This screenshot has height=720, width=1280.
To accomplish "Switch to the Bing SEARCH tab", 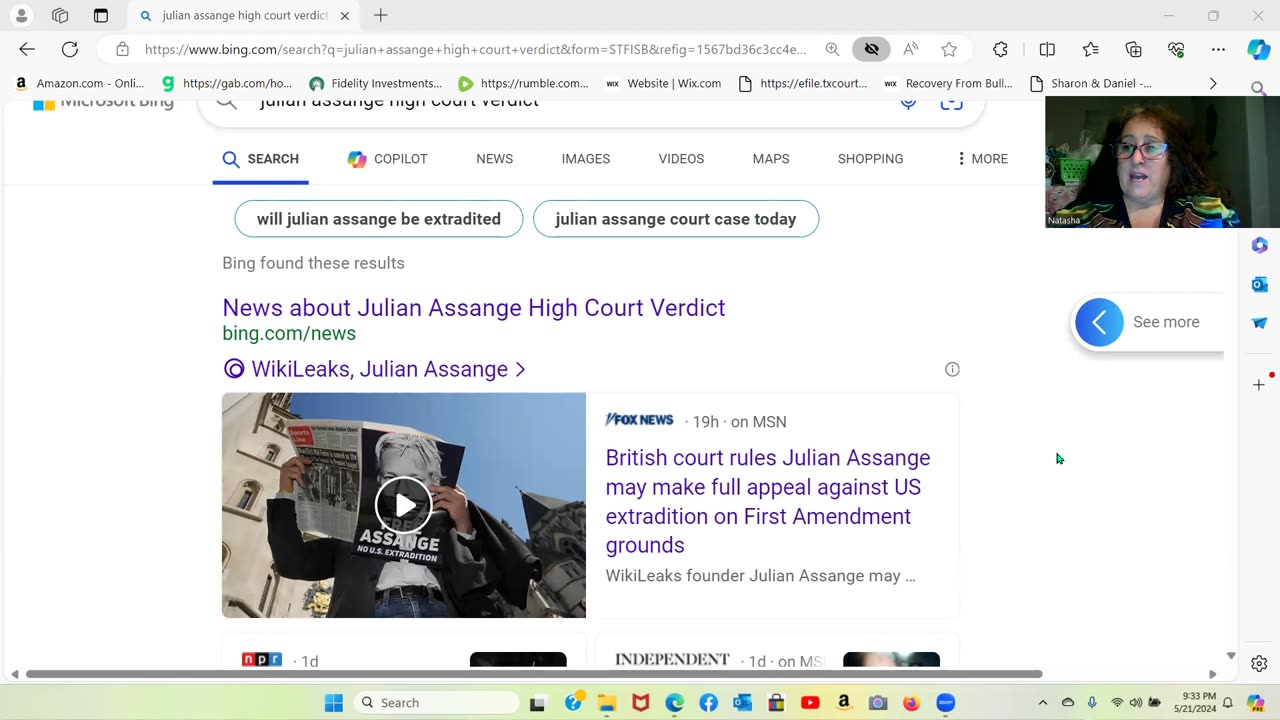I will tap(261, 159).
